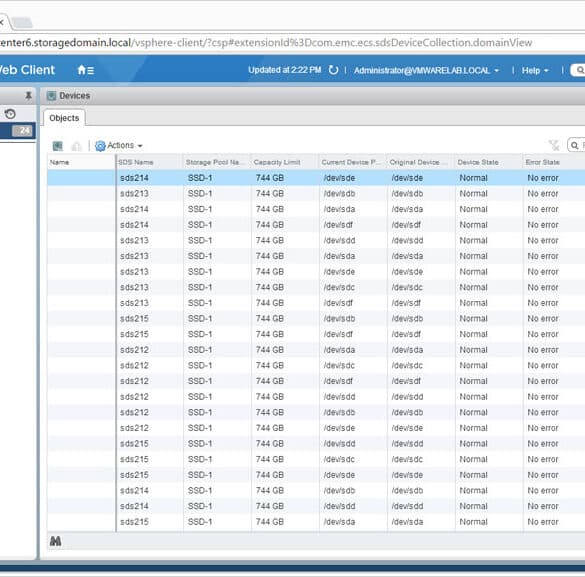Select the sds215 row with /dev/sda
The width and height of the screenshot is (585, 577).
[x=316, y=522]
